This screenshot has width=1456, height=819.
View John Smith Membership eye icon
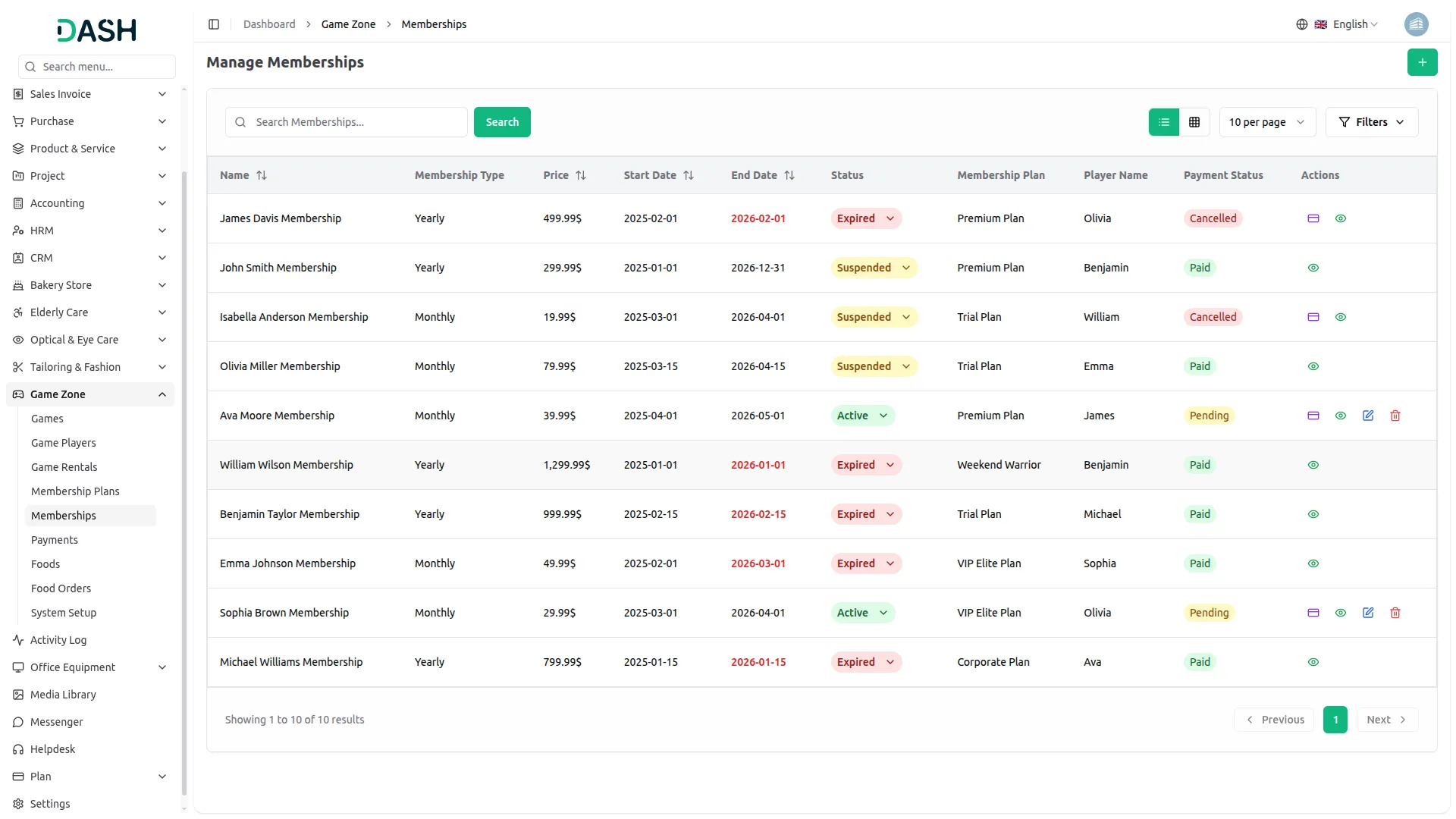tap(1313, 268)
